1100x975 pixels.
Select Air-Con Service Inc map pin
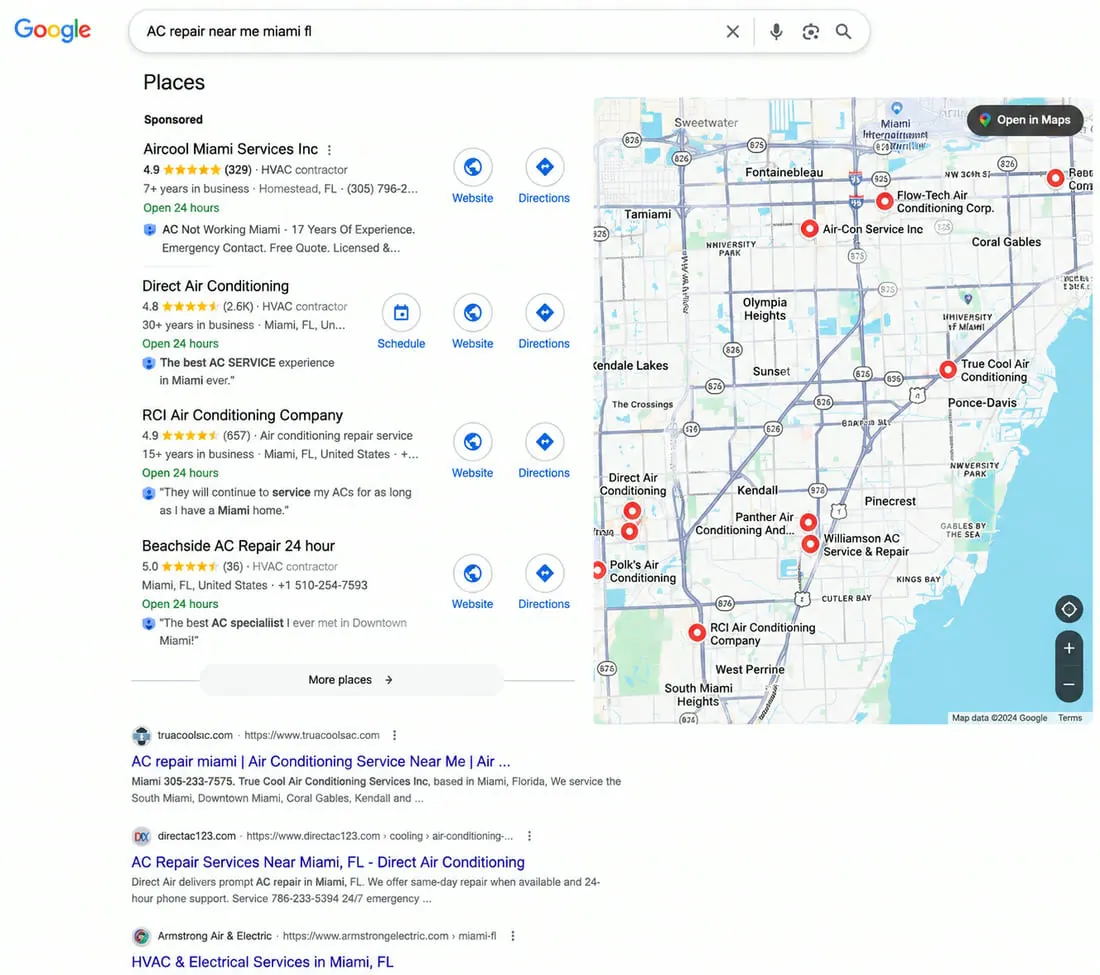tap(809, 229)
